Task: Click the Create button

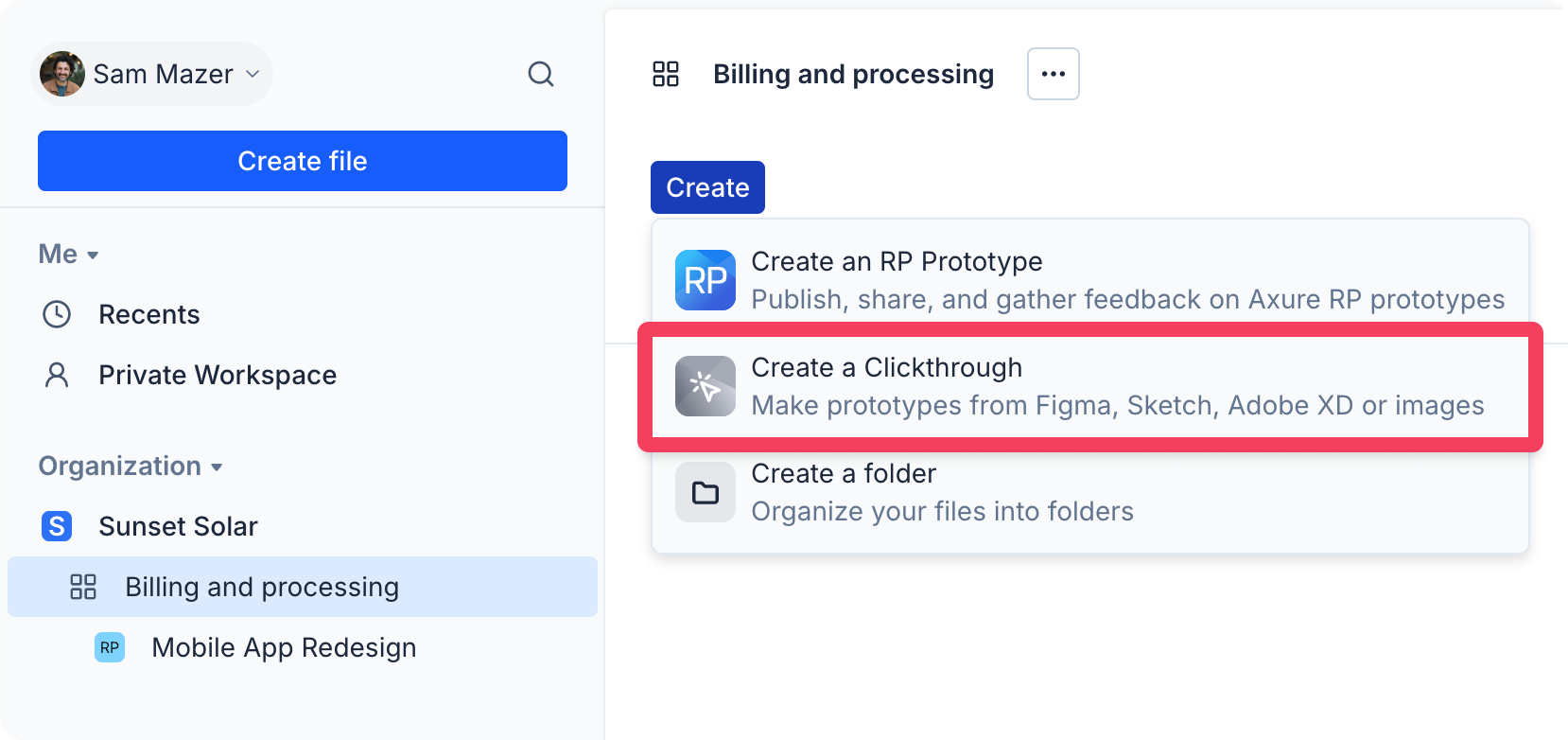Action: pyautogui.click(x=707, y=187)
